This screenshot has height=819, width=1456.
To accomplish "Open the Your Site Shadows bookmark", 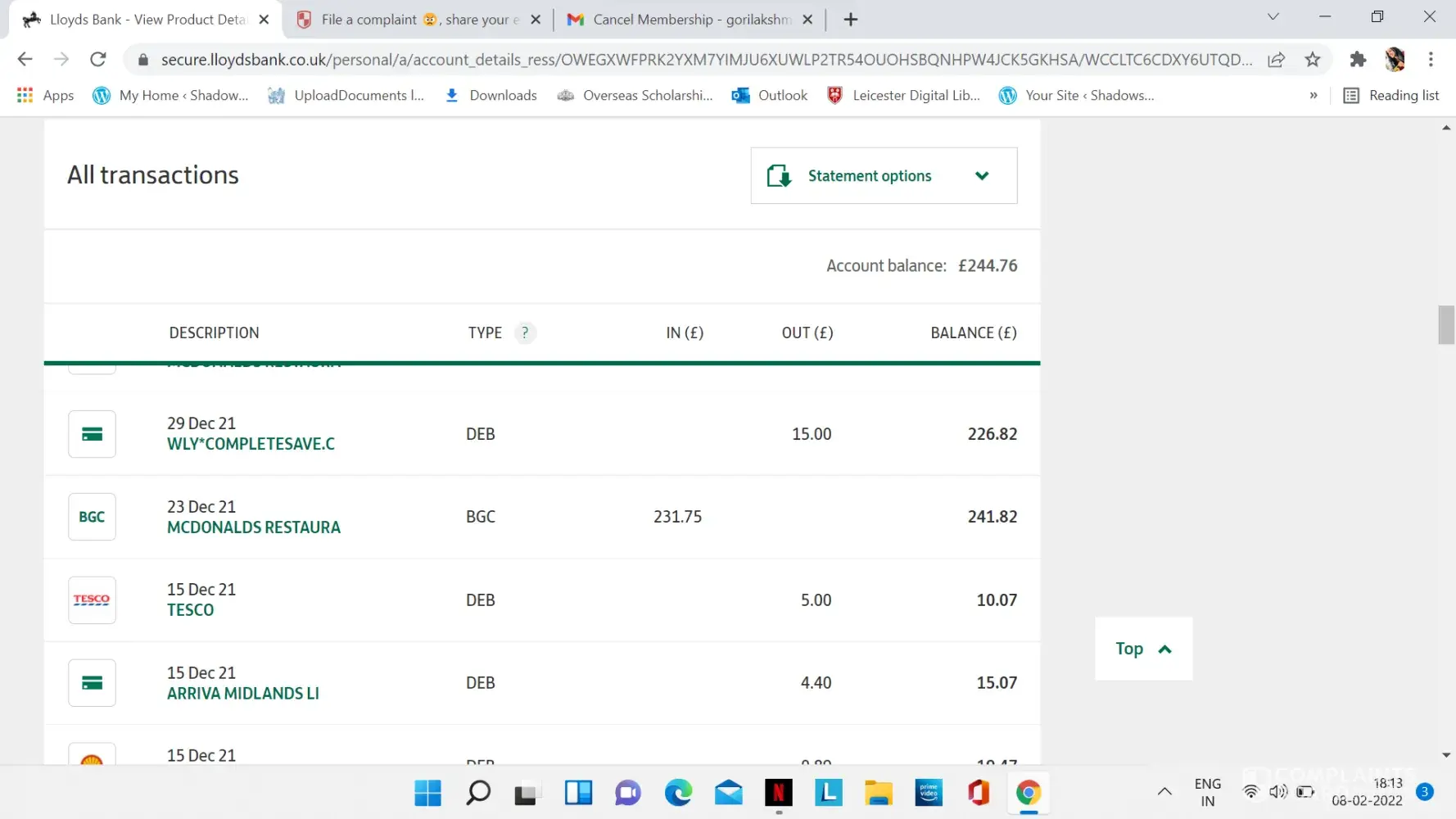I will (1076, 96).
